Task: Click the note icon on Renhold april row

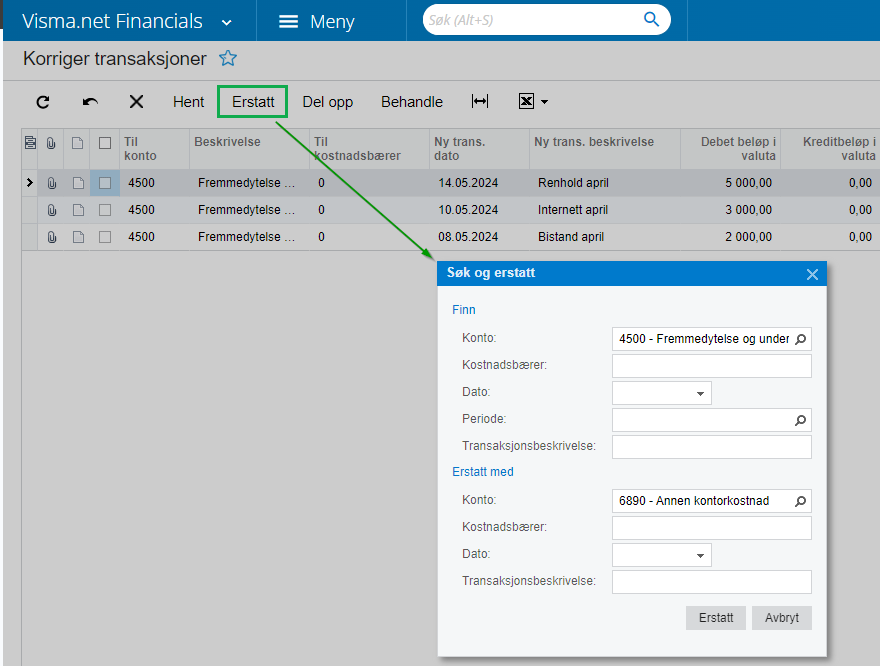Action: coord(78,183)
